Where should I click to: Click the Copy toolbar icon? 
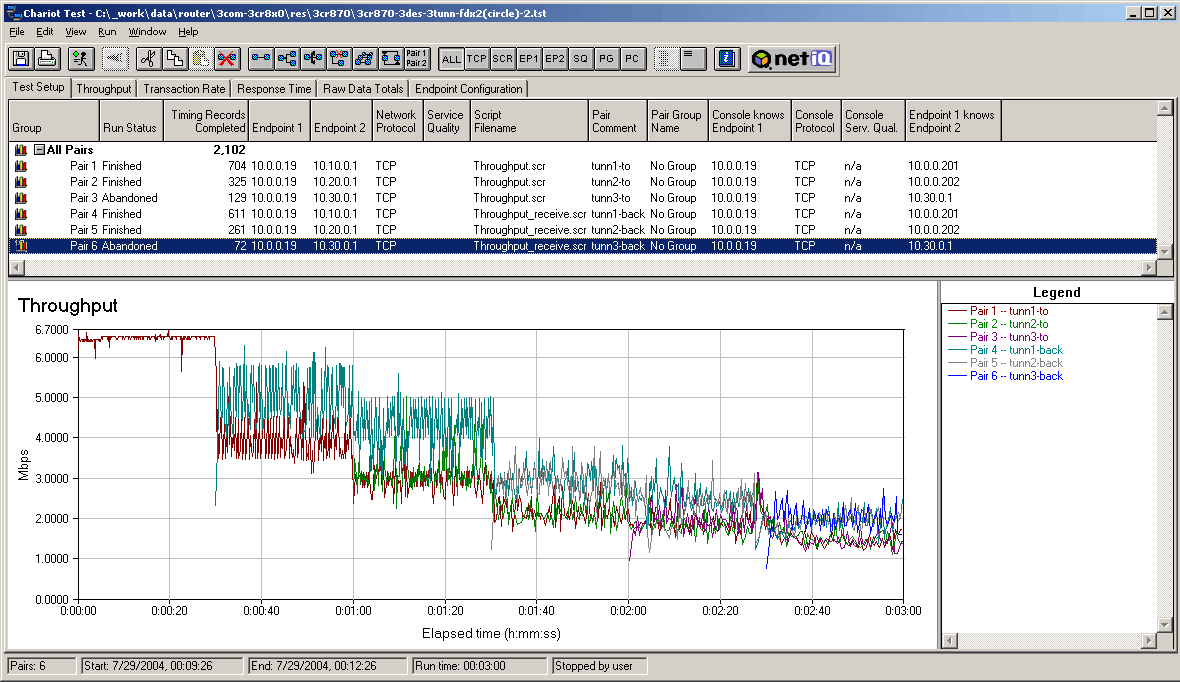tap(174, 59)
